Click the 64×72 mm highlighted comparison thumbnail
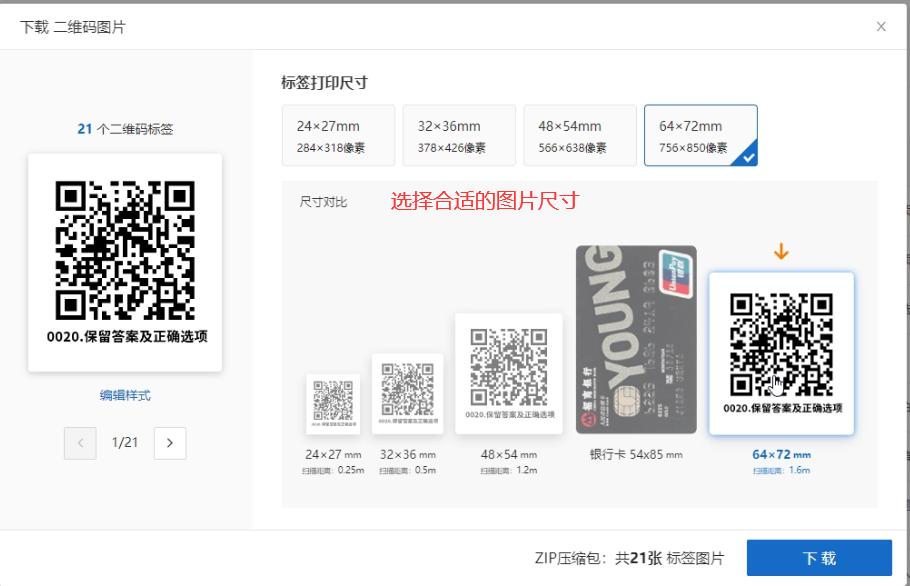910x586 pixels. pos(781,353)
